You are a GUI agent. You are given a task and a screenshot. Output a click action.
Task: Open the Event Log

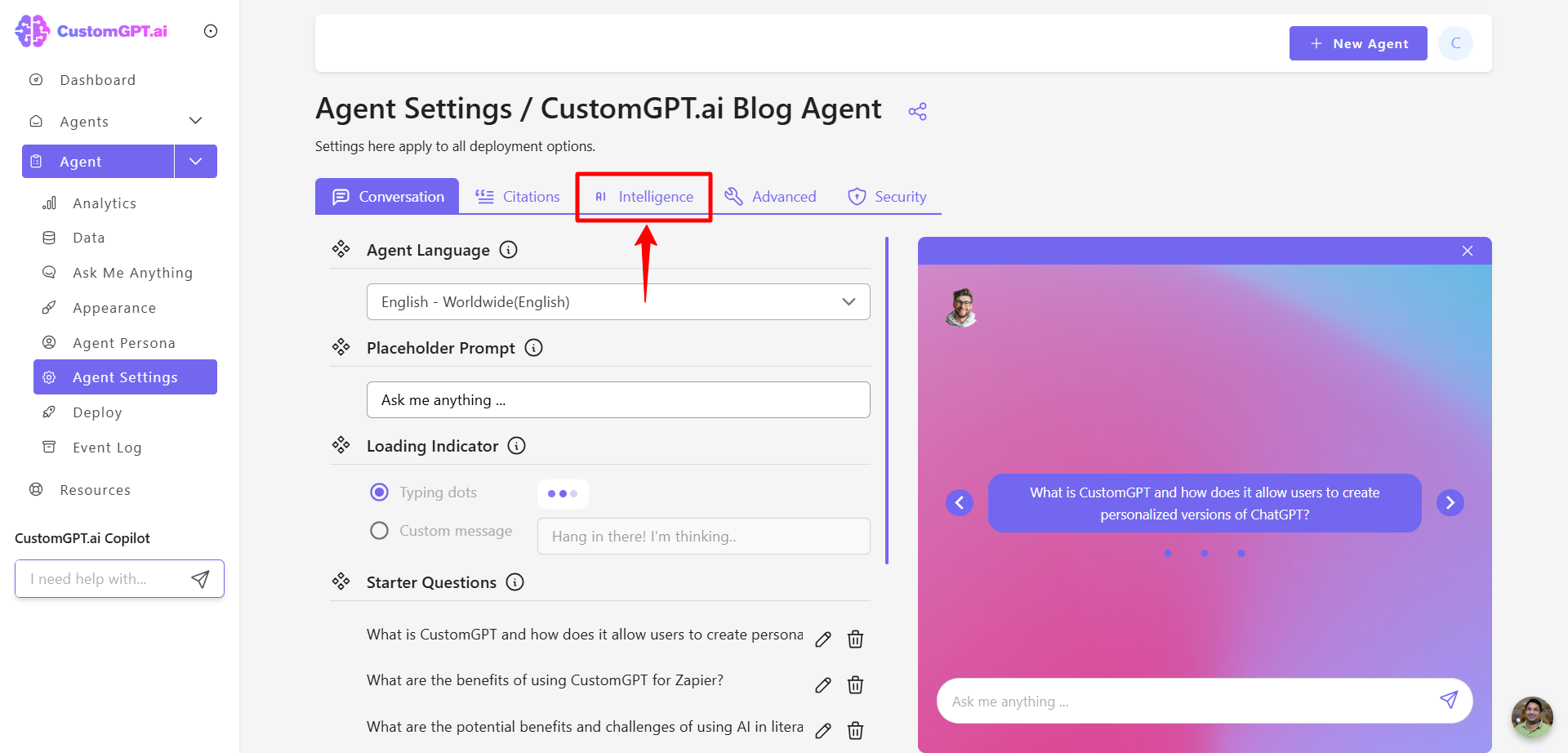point(107,448)
